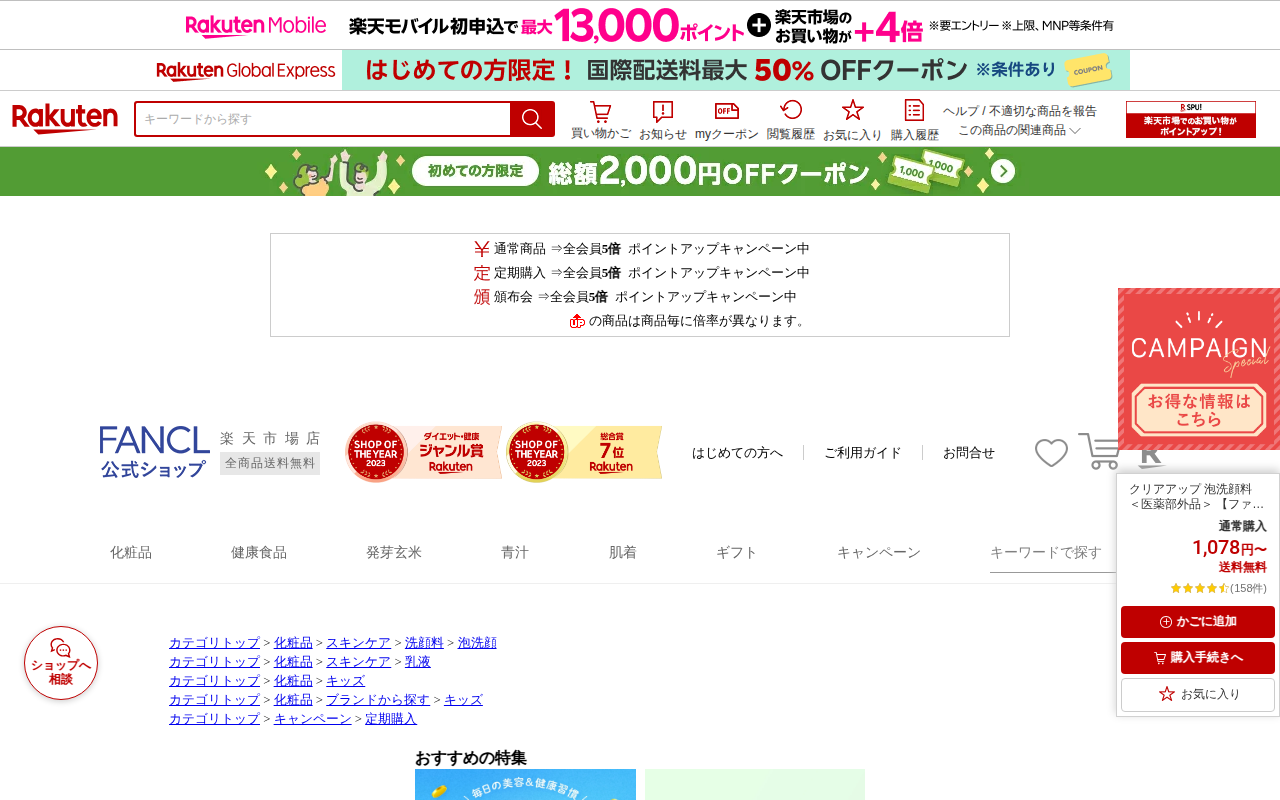Open the 泡洗顔 breadcrumb link
1280x800 pixels.
click(x=477, y=643)
